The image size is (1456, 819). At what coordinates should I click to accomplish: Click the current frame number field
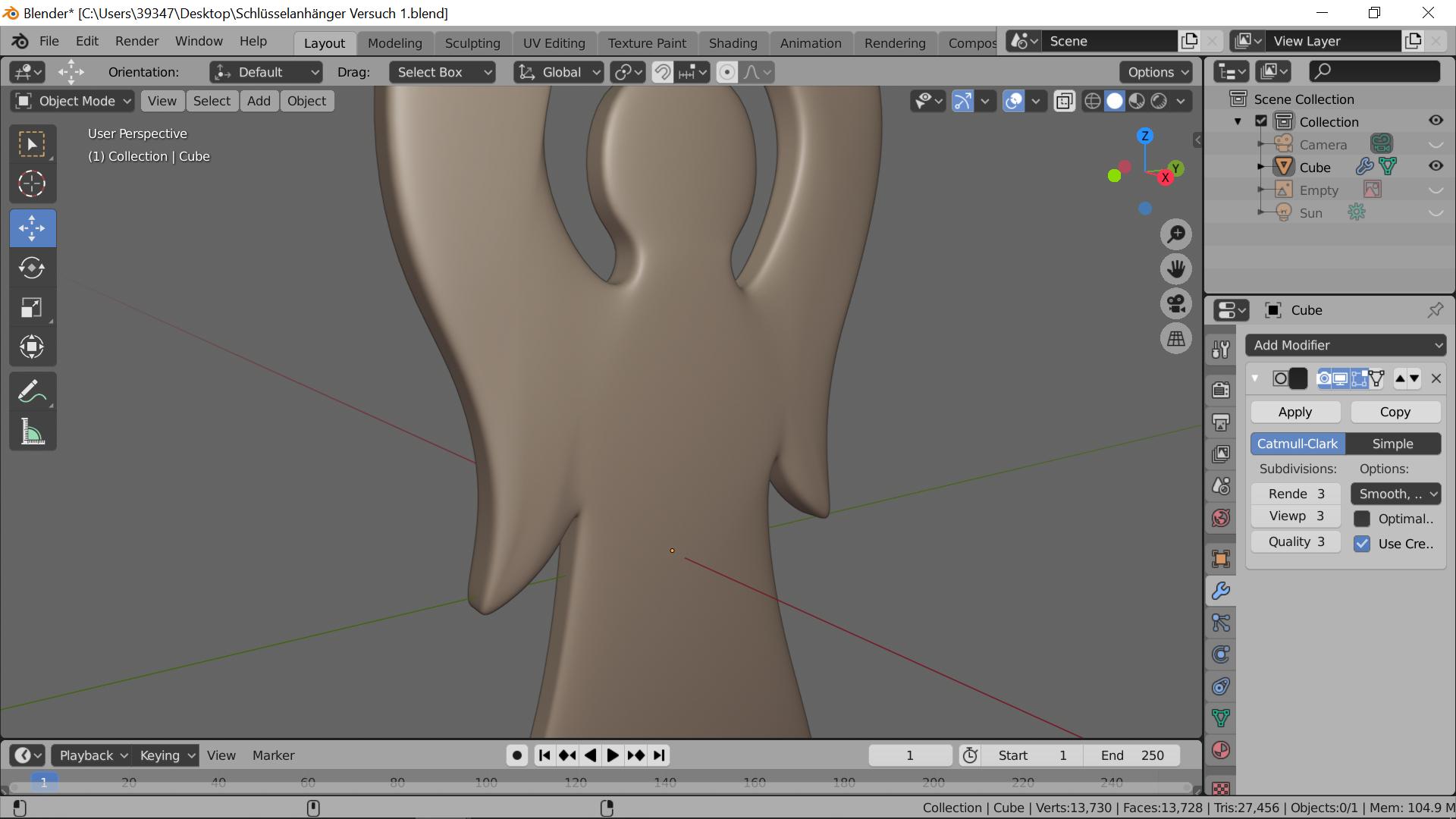pos(910,755)
